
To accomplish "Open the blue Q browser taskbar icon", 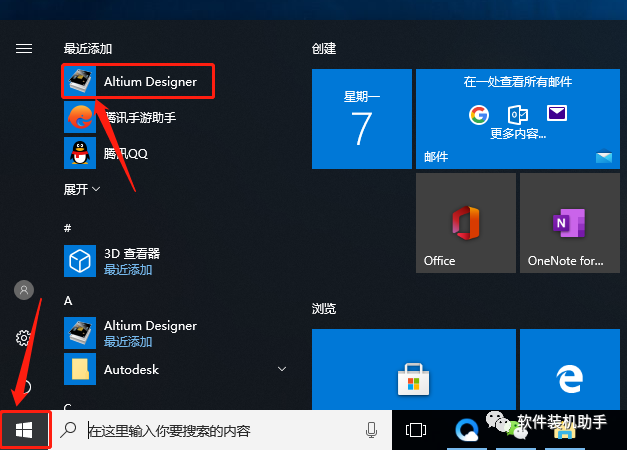I will click(x=467, y=430).
